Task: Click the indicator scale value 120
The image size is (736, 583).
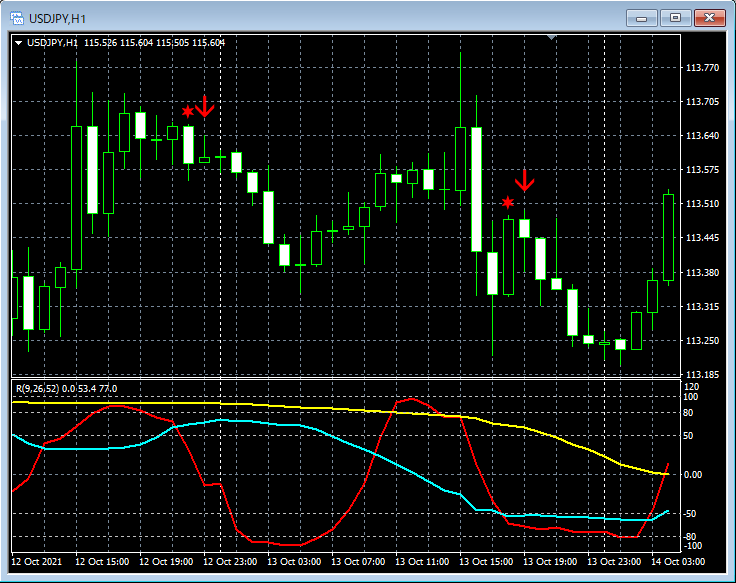Action: tap(692, 387)
